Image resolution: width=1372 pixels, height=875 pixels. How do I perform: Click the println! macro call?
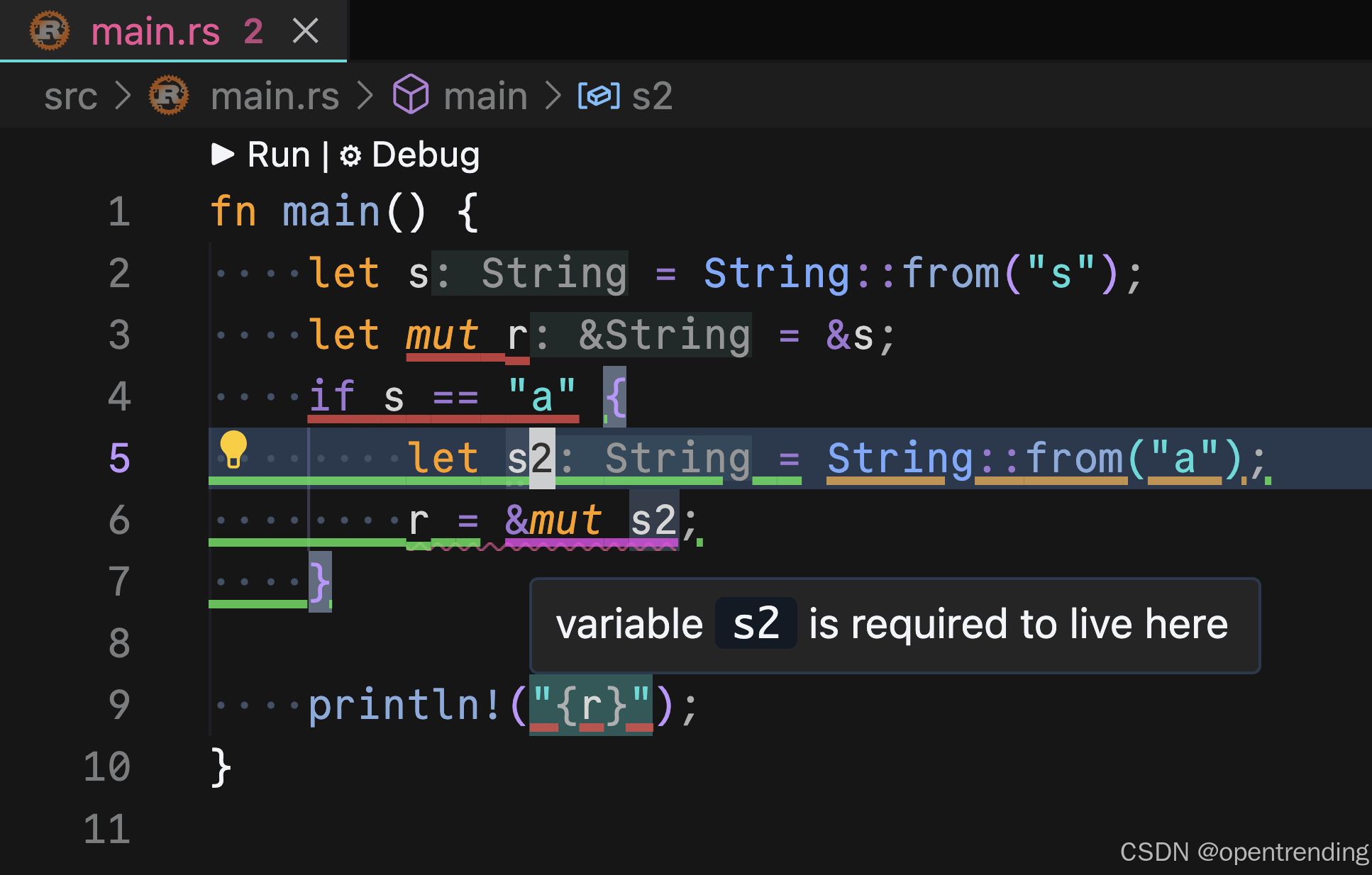click(404, 705)
